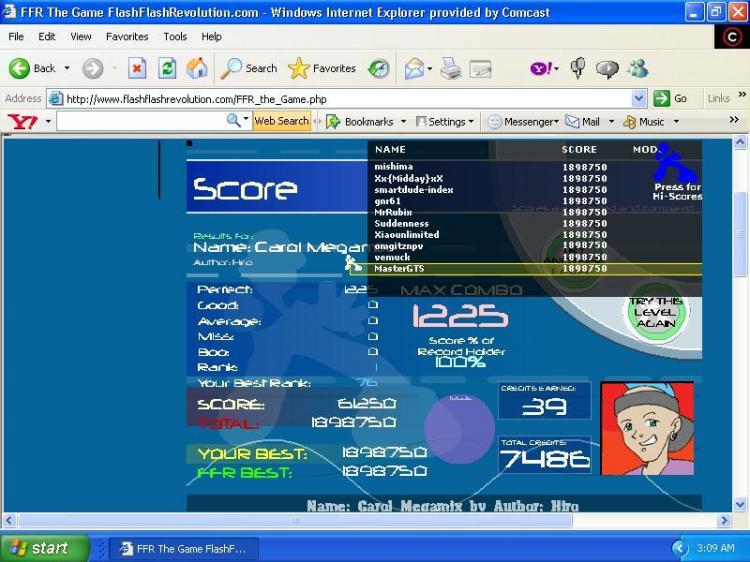Open the Mail envelope toolbar icon
Image resolution: width=750 pixels, height=562 pixels.
coord(414,68)
